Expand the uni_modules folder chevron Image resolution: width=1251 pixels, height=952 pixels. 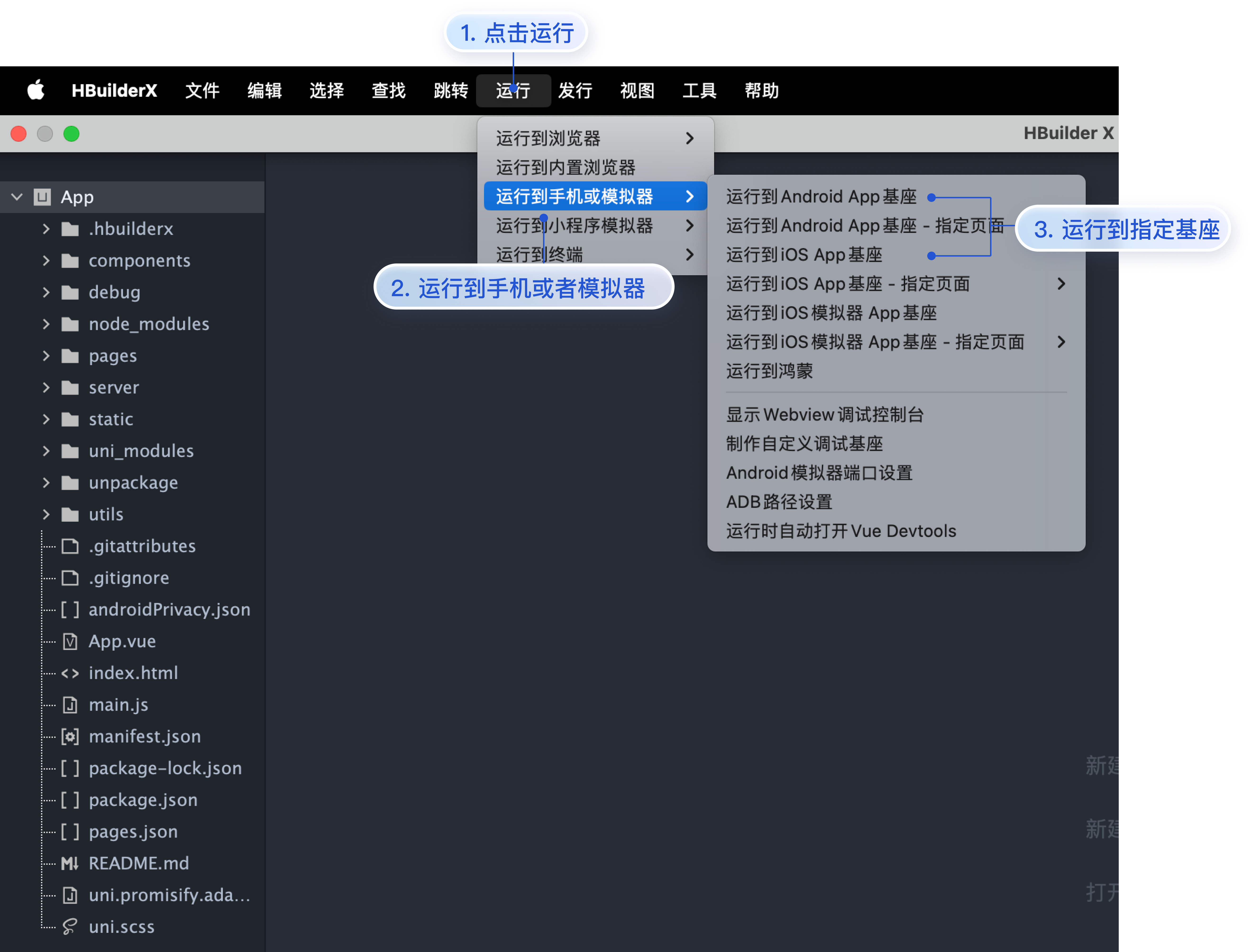46,451
